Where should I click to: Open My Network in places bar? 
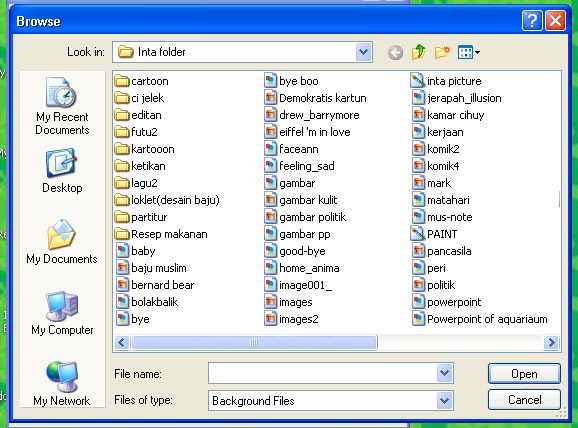[x=62, y=383]
